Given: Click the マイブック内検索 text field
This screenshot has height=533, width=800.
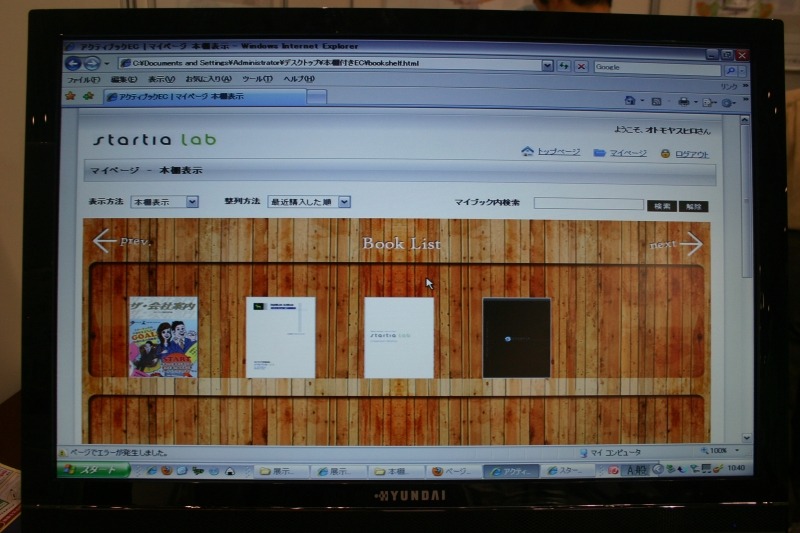Looking at the screenshot, I should point(588,204).
